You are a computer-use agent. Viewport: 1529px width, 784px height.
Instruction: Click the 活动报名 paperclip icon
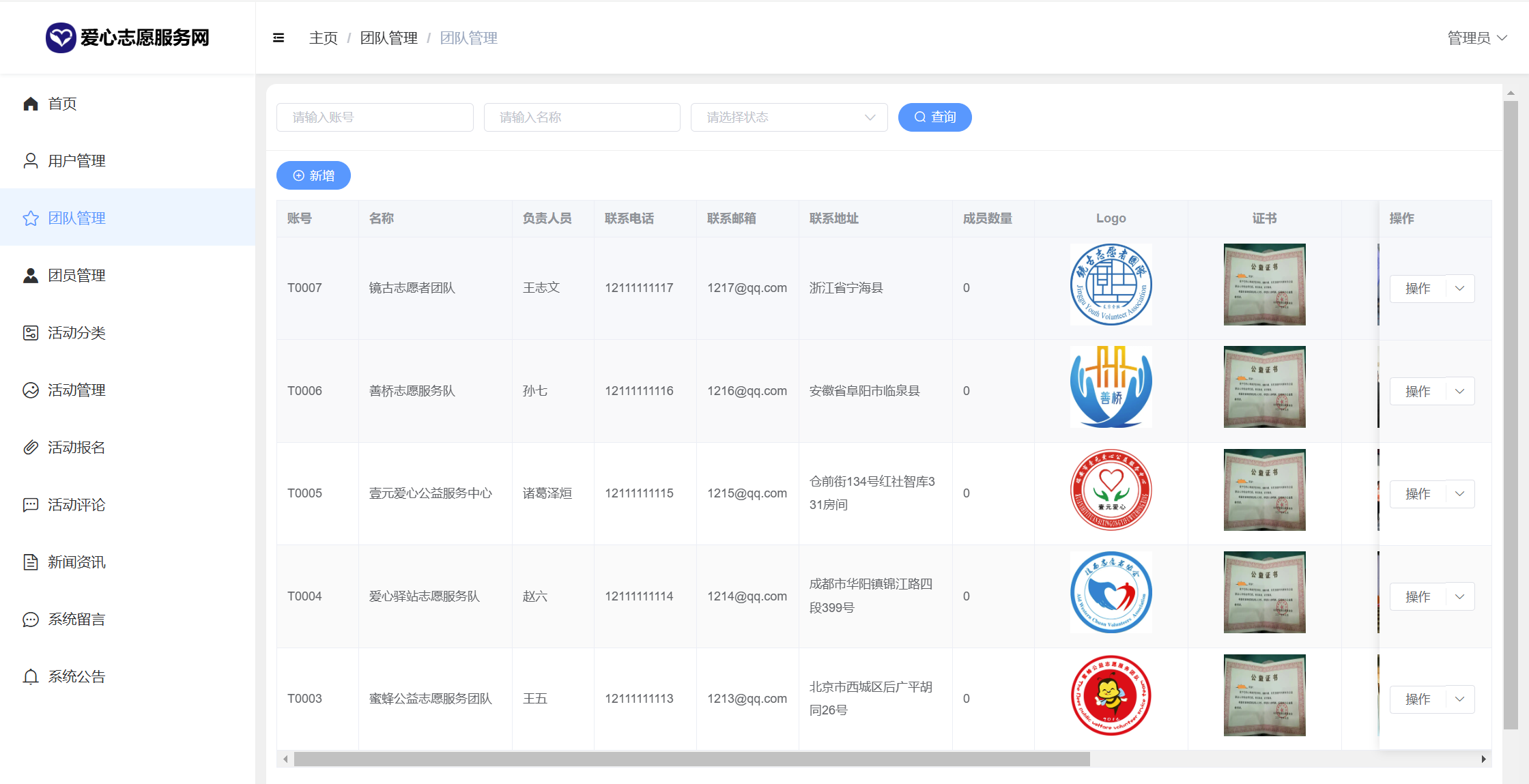tap(31, 448)
